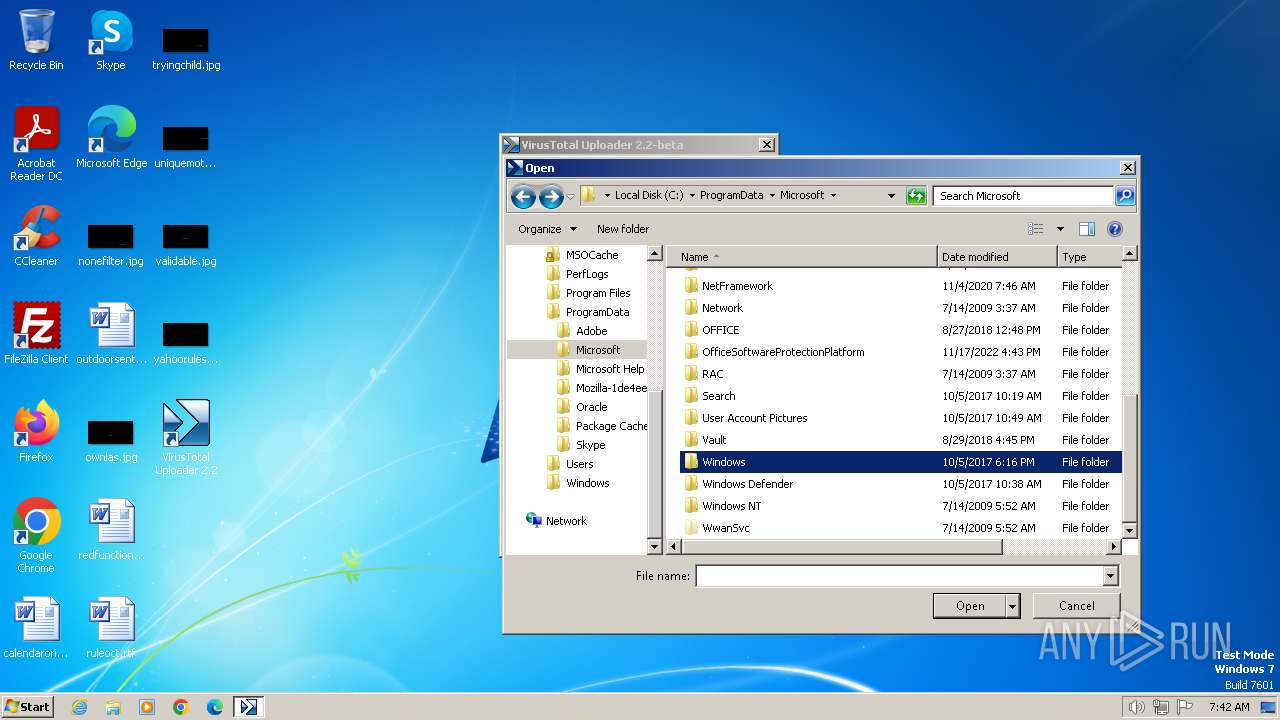Select the calendarori document icon
This screenshot has height=720, width=1280.
[36, 627]
